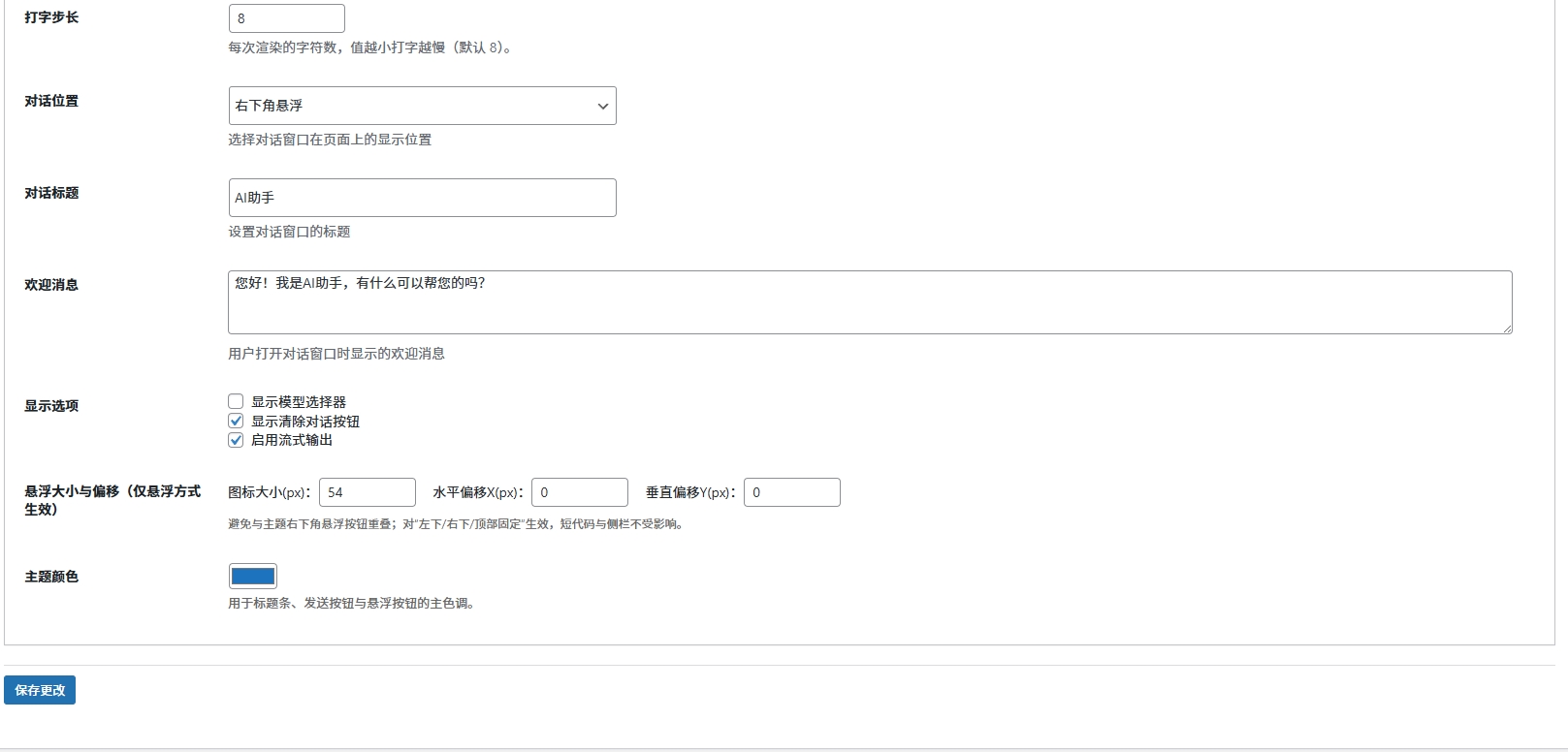This screenshot has height=752, width=1568.
Task: Click the 打字步长 number input field
Action: [286, 18]
